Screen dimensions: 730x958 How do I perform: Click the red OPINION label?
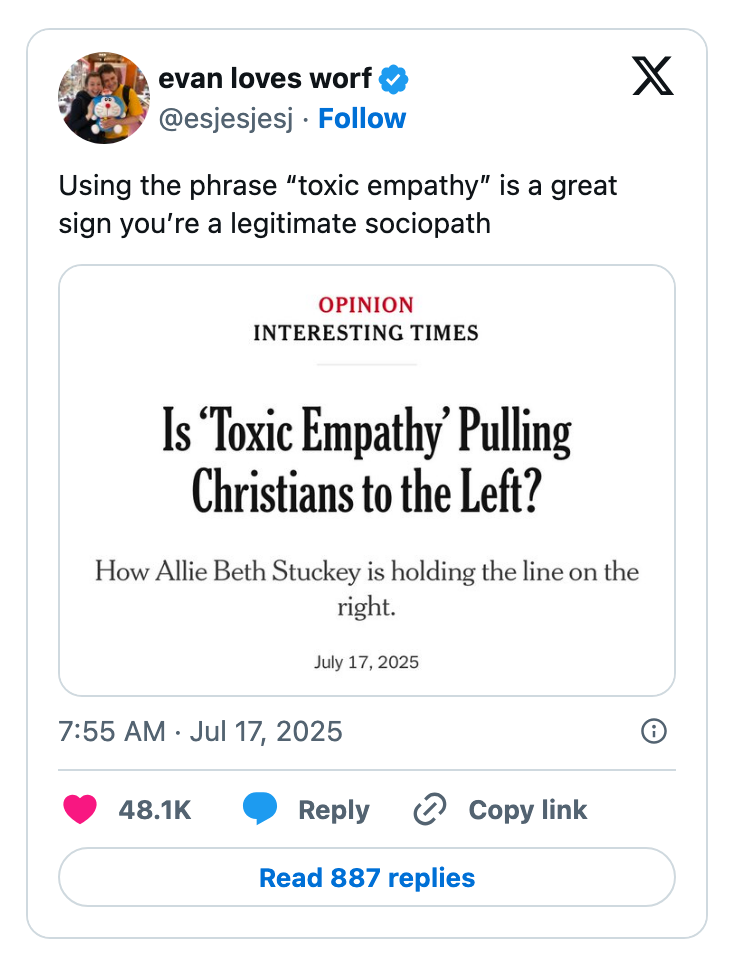coord(366,305)
